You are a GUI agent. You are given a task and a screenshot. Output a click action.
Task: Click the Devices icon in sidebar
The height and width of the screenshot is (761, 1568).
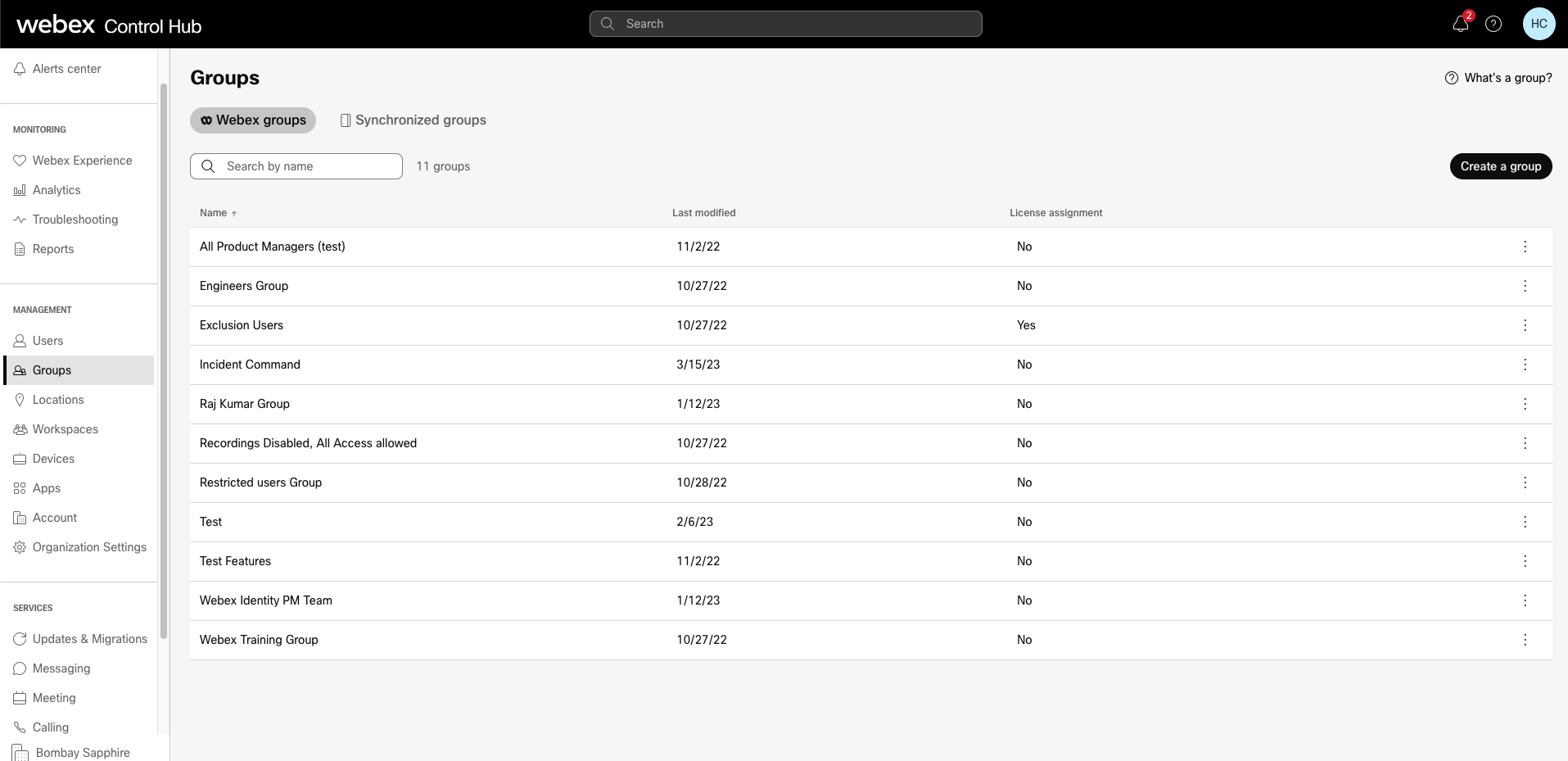[x=20, y=459]
